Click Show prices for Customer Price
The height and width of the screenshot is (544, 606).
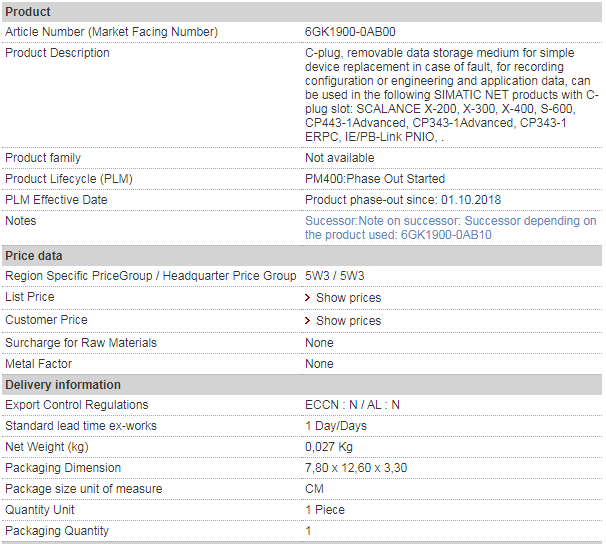348,321
